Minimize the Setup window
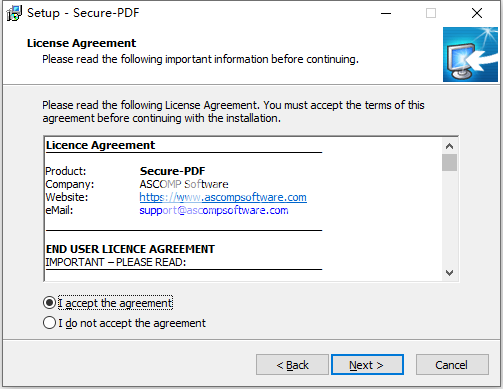 point(386,13)
